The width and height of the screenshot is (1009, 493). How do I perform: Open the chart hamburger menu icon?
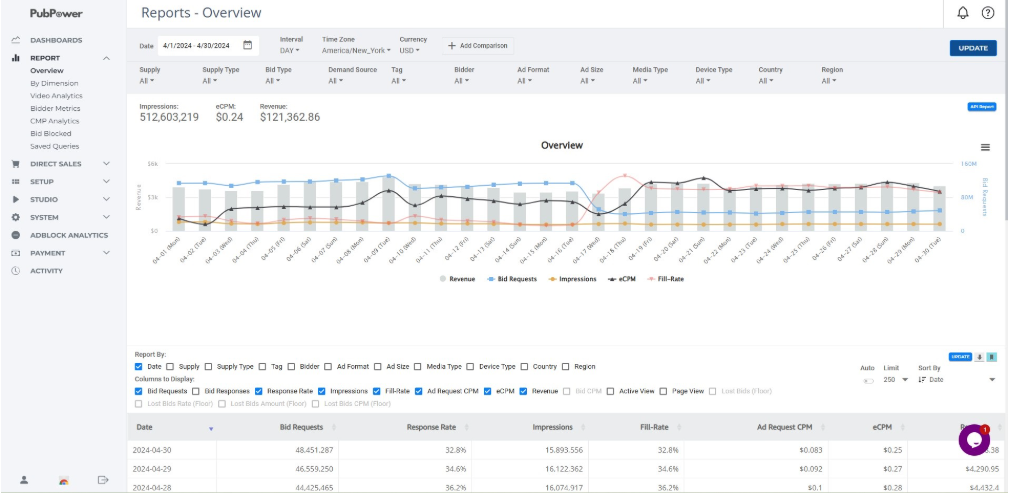coord(985,147)
